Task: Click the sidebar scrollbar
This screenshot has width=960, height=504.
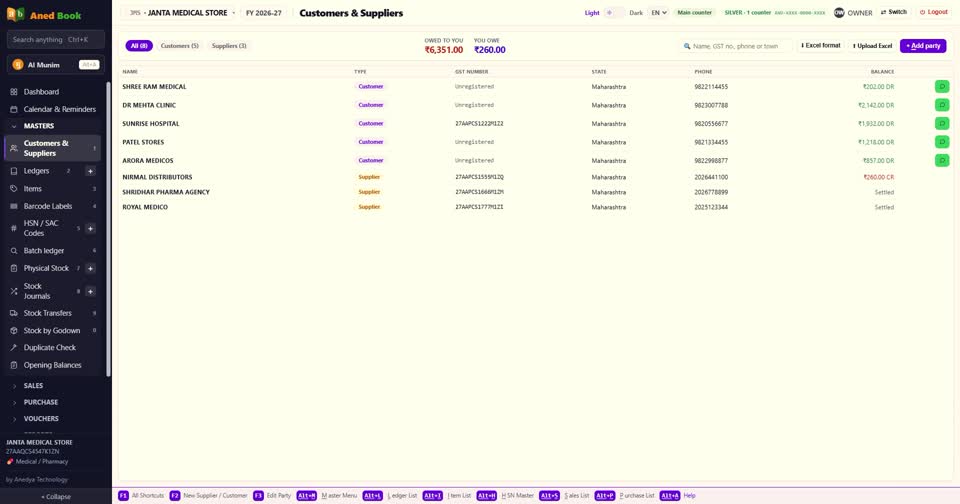Action: pos(108,228)
